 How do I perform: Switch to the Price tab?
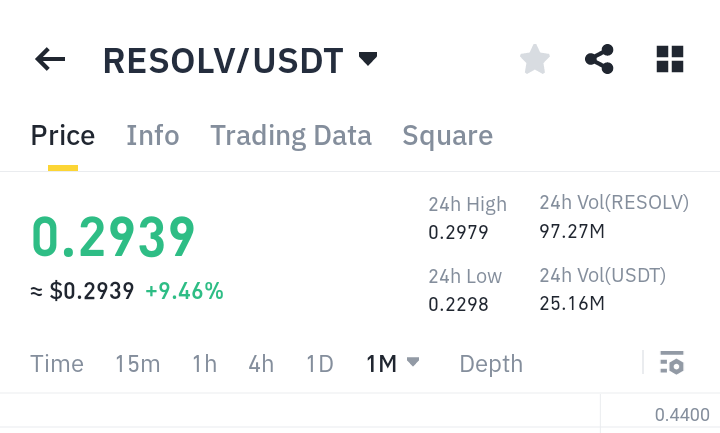point(63,135)
